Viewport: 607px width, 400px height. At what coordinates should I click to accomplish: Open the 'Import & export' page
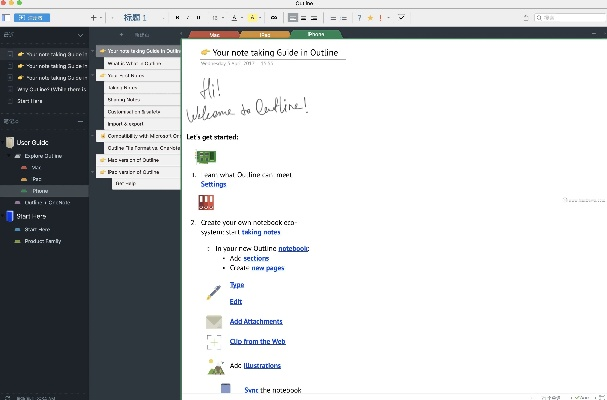pyautogui.click(x=142, y=124)
